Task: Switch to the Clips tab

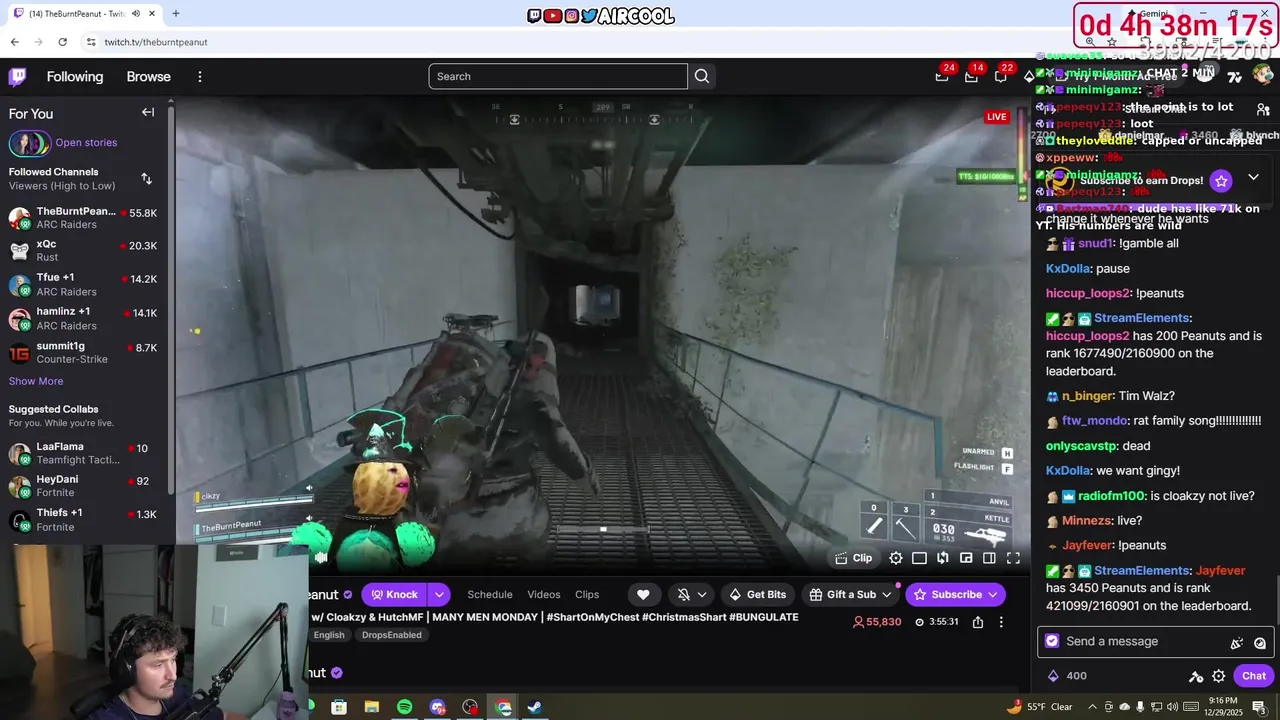Action: [587, 594]
